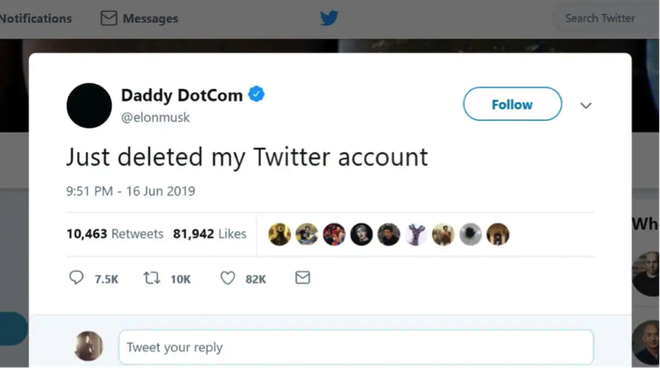Click the reply speech bubble icon

(76, 278)
